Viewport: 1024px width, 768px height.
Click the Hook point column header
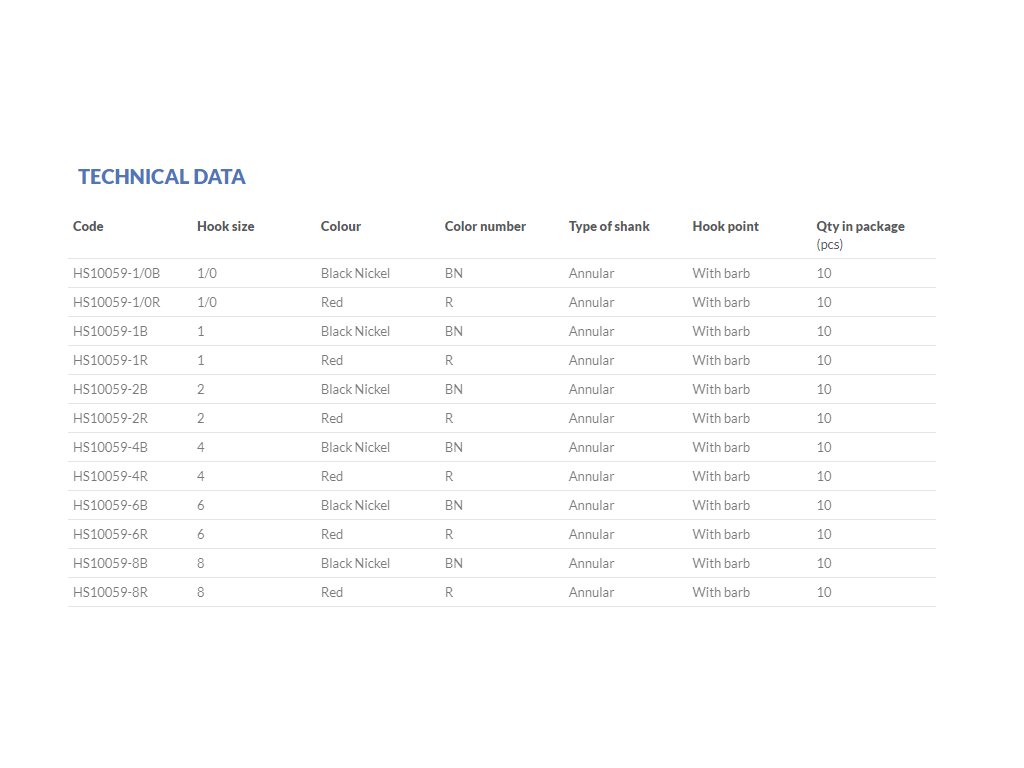click(726, 227)
